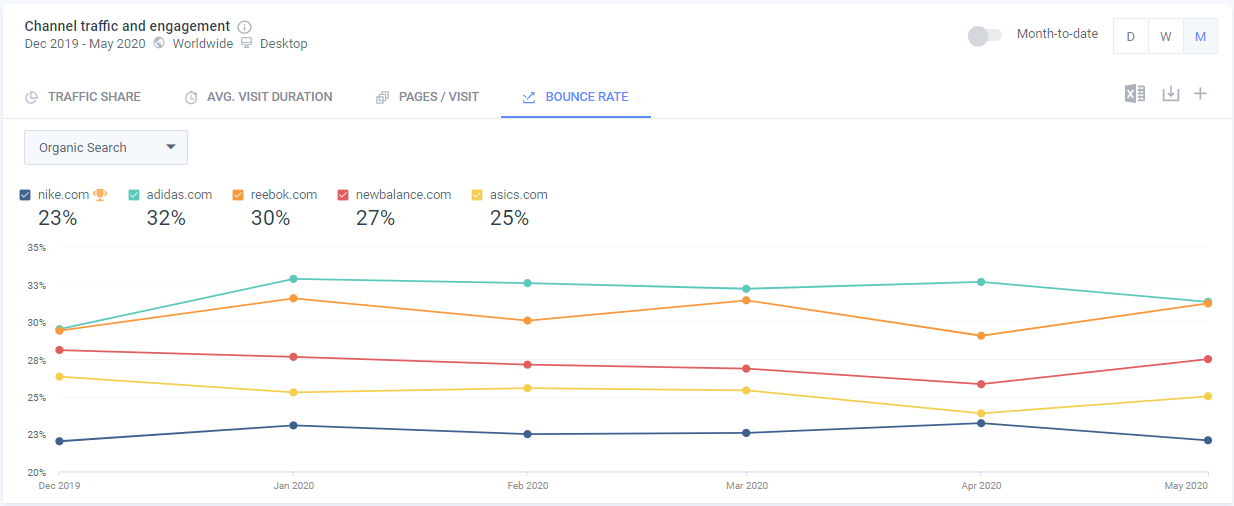Viewport: 1234px width, 506px height.
Task: Click the 35% y-axis label
Action: (x=36, y=247)
